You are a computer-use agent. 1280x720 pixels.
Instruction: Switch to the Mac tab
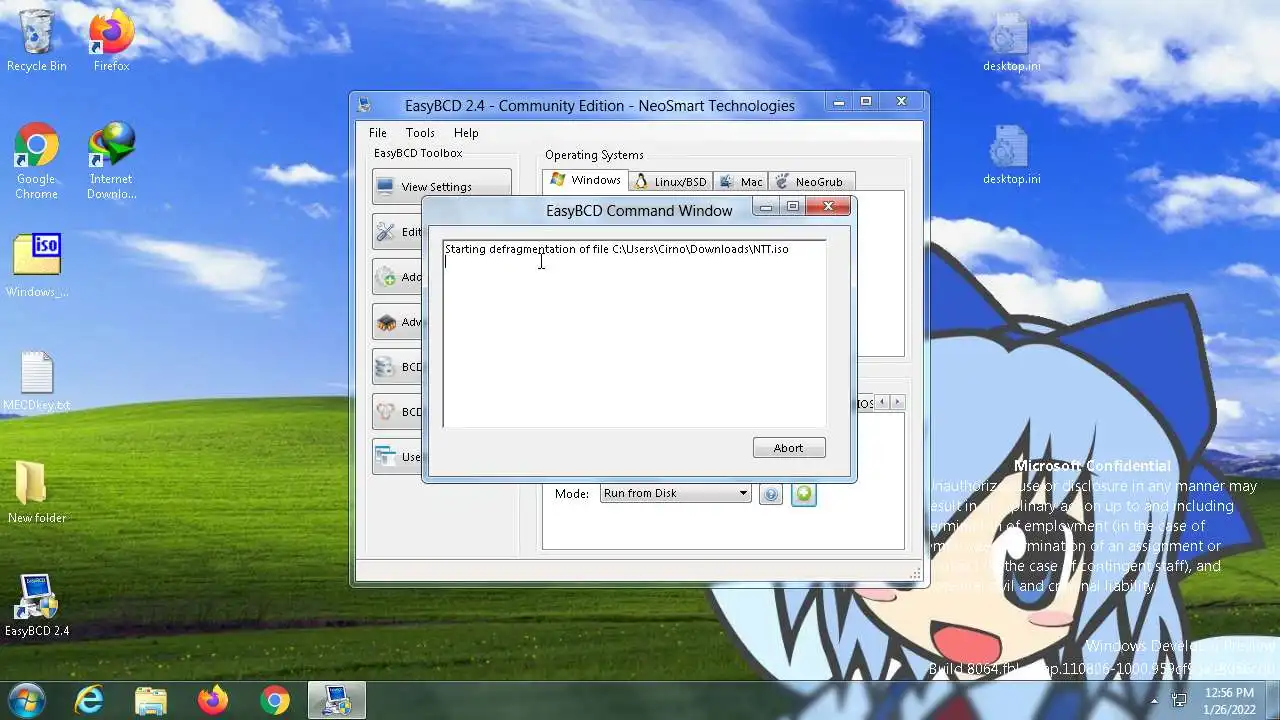pos(741,182)
